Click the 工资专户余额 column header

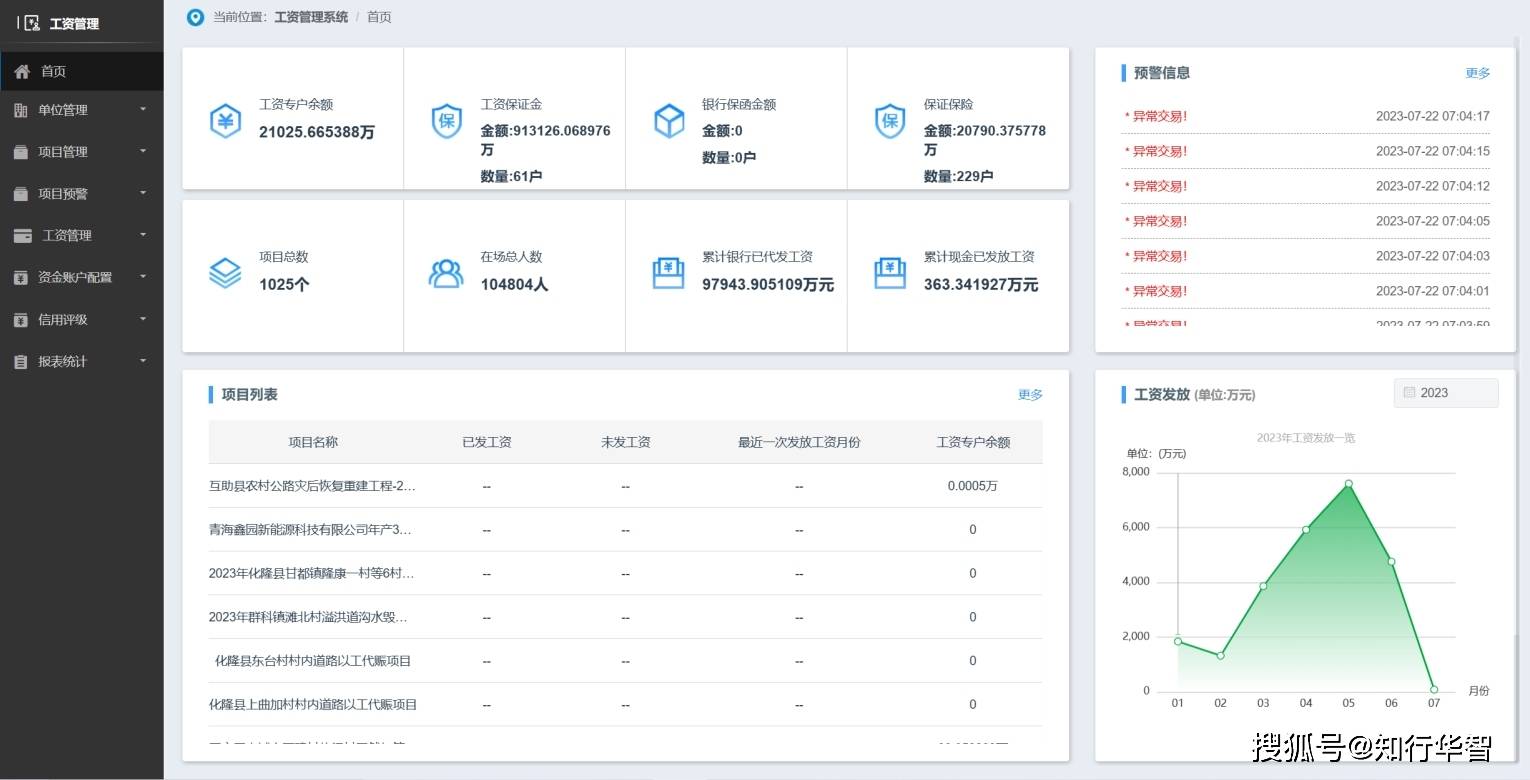click(x=973, y=442)
